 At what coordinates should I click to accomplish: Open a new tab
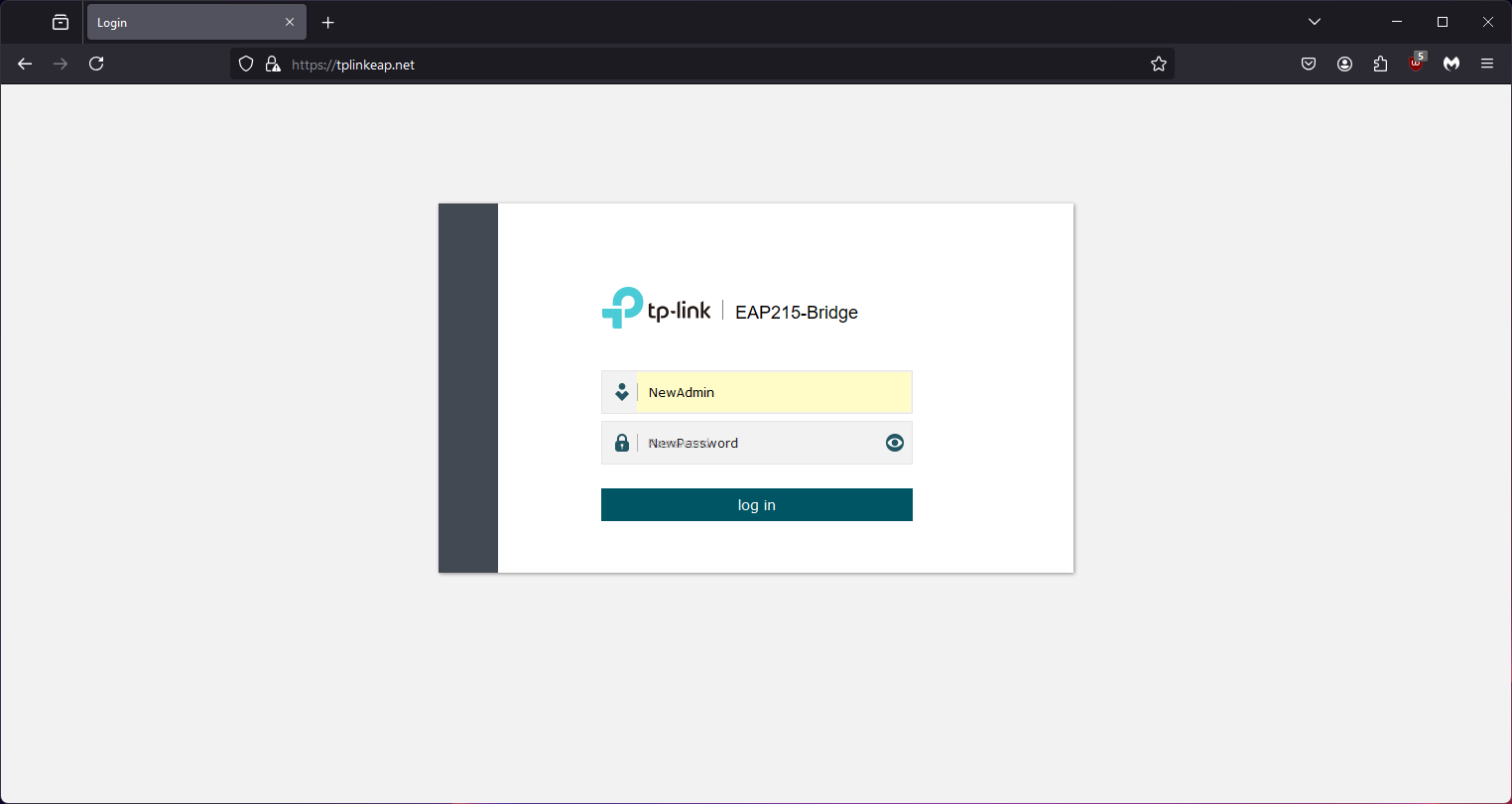pos(328,22)
